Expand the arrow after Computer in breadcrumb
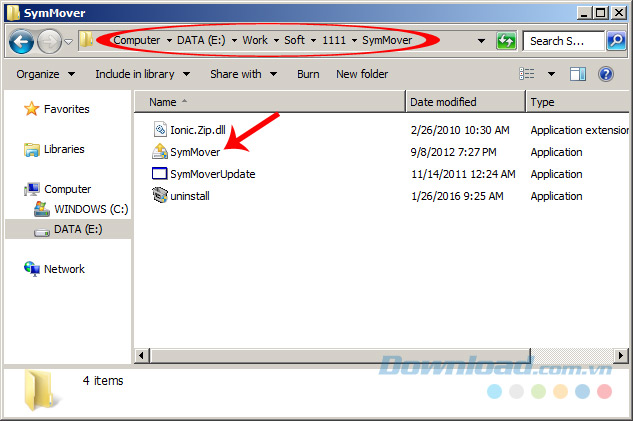This screenshot has height=421, width=633. [x=169, y=40]
